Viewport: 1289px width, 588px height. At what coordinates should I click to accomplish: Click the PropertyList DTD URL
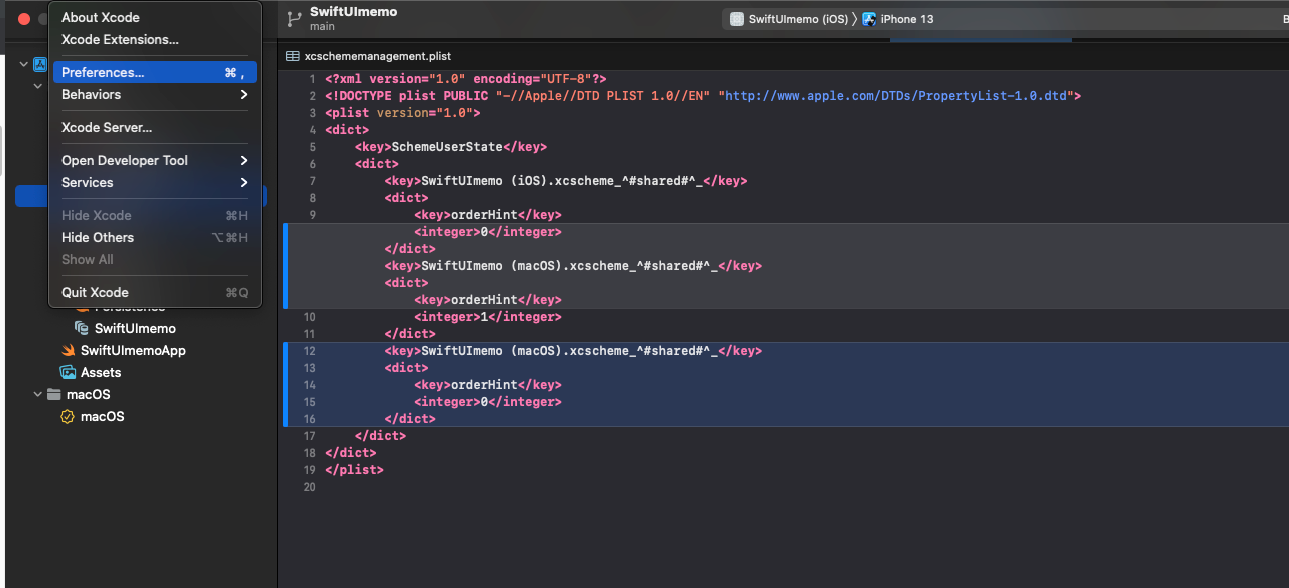click(895, 96)
